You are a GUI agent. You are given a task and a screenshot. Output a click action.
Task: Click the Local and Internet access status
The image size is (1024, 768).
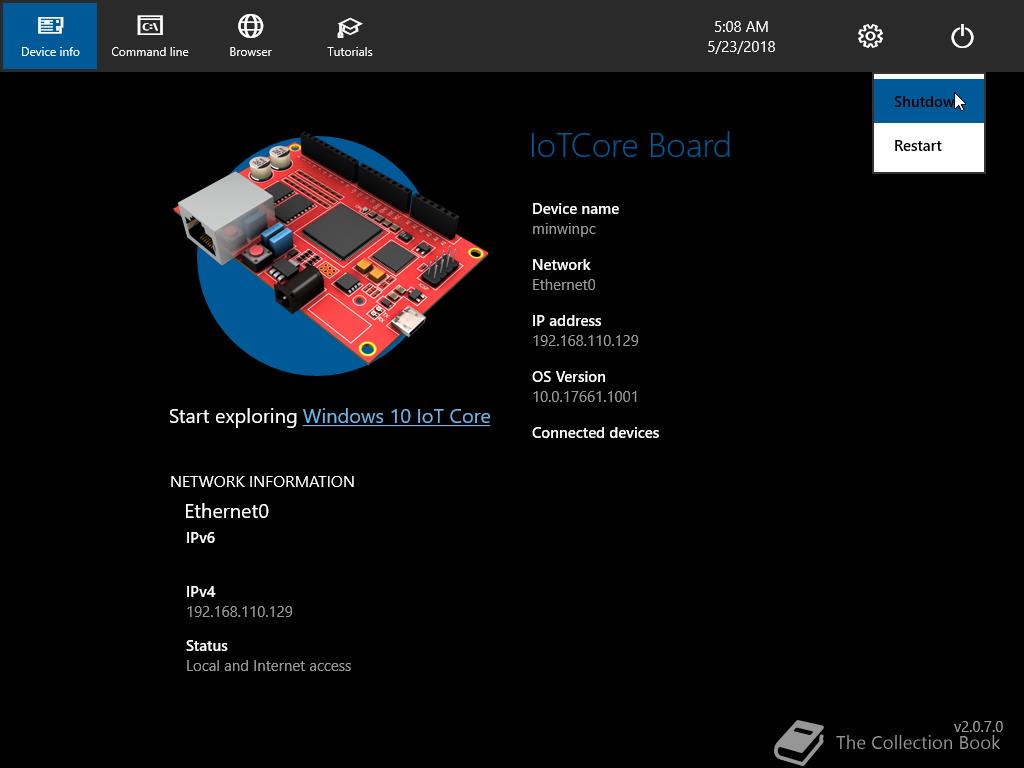coord(268,666)
